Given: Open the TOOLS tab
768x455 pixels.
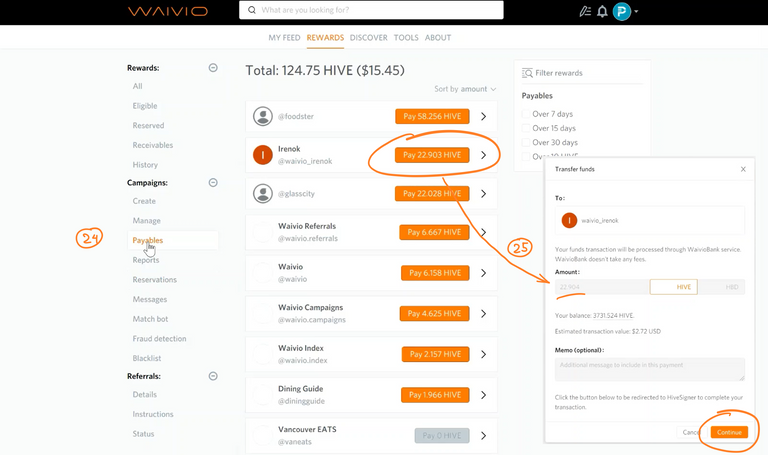Looking at the screenshot, I should coord(406,38).
